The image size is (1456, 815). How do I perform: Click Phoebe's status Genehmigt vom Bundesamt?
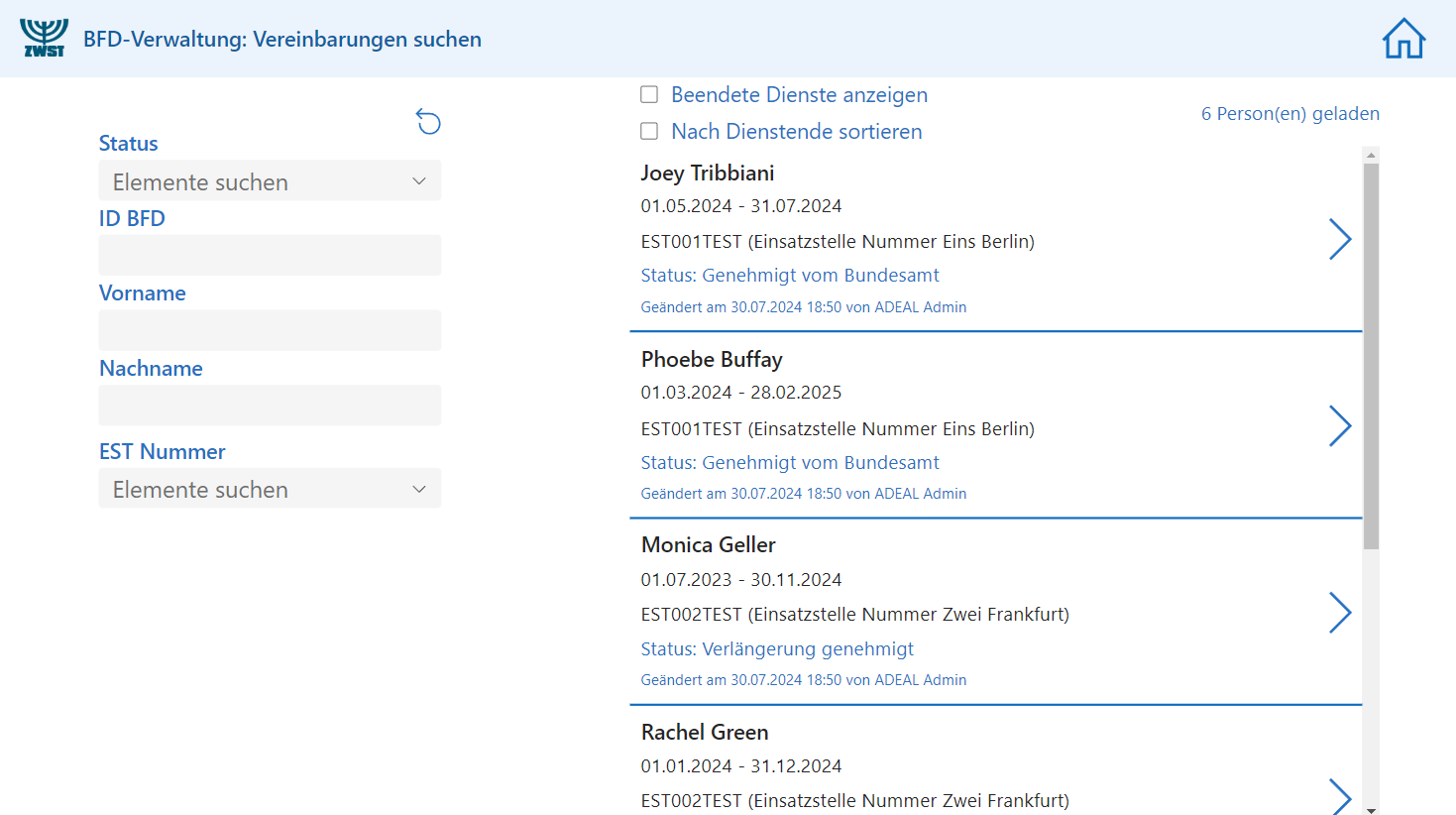point(790,462)
